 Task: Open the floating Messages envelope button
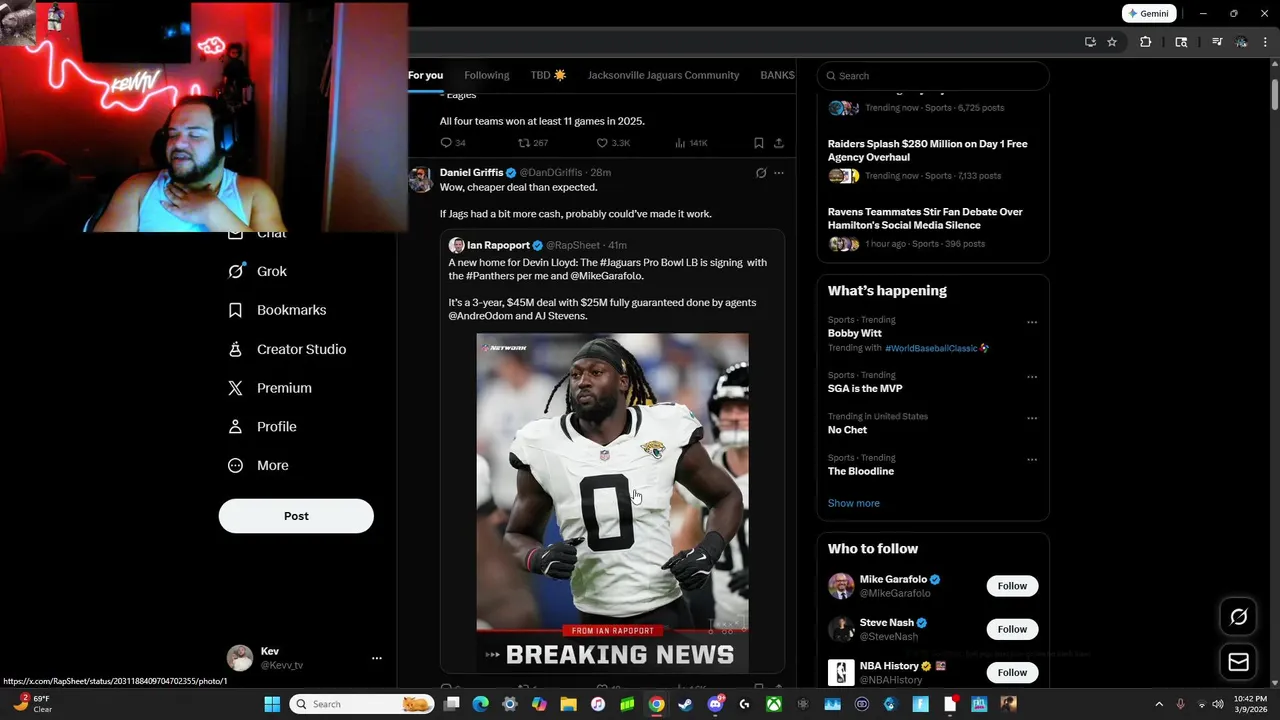click(1238, 662)
